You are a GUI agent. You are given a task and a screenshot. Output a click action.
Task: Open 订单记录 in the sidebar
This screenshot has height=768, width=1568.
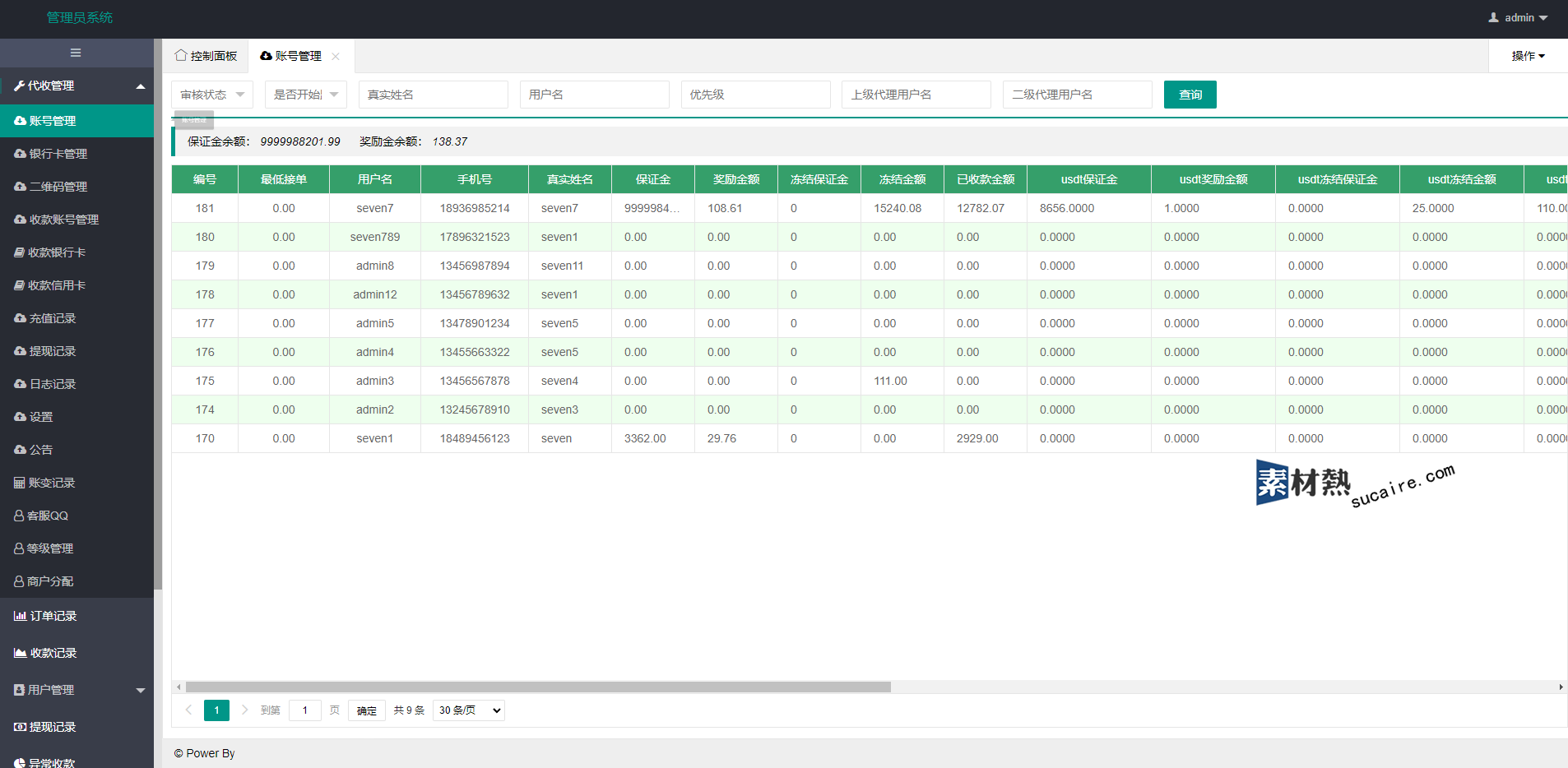(77, 616)
